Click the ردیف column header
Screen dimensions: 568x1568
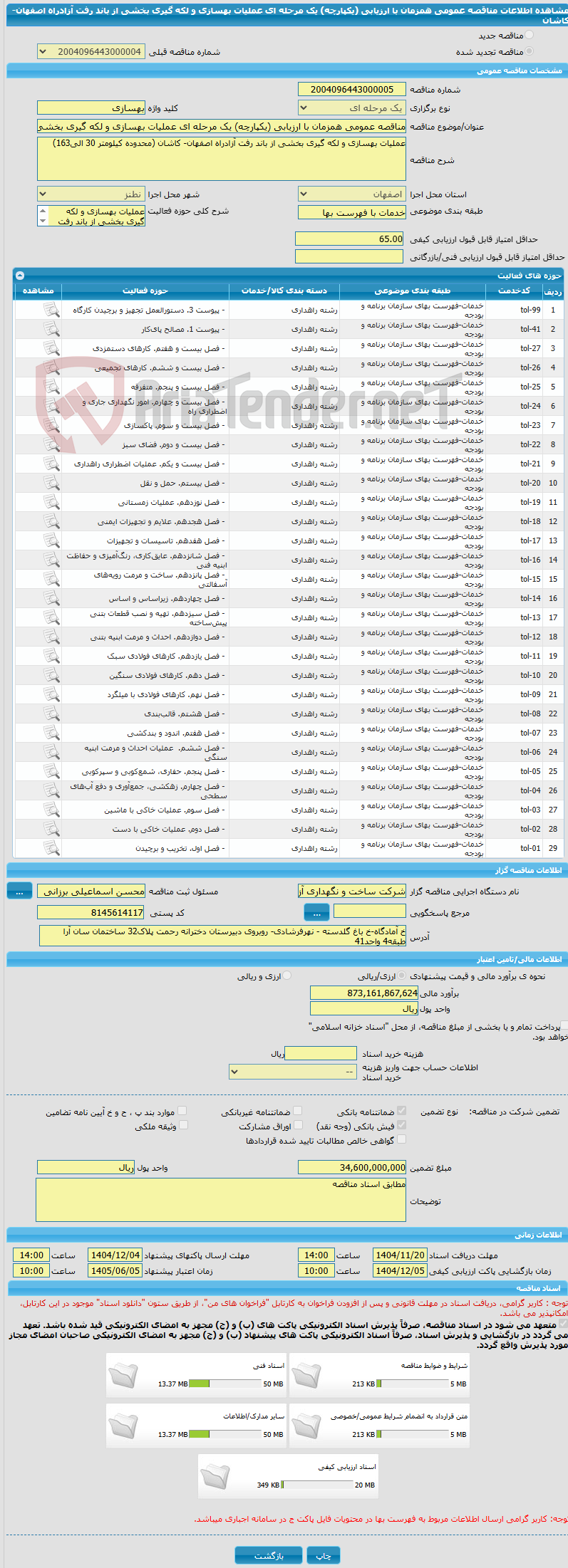pyautogui.click(x=553, y=291)
